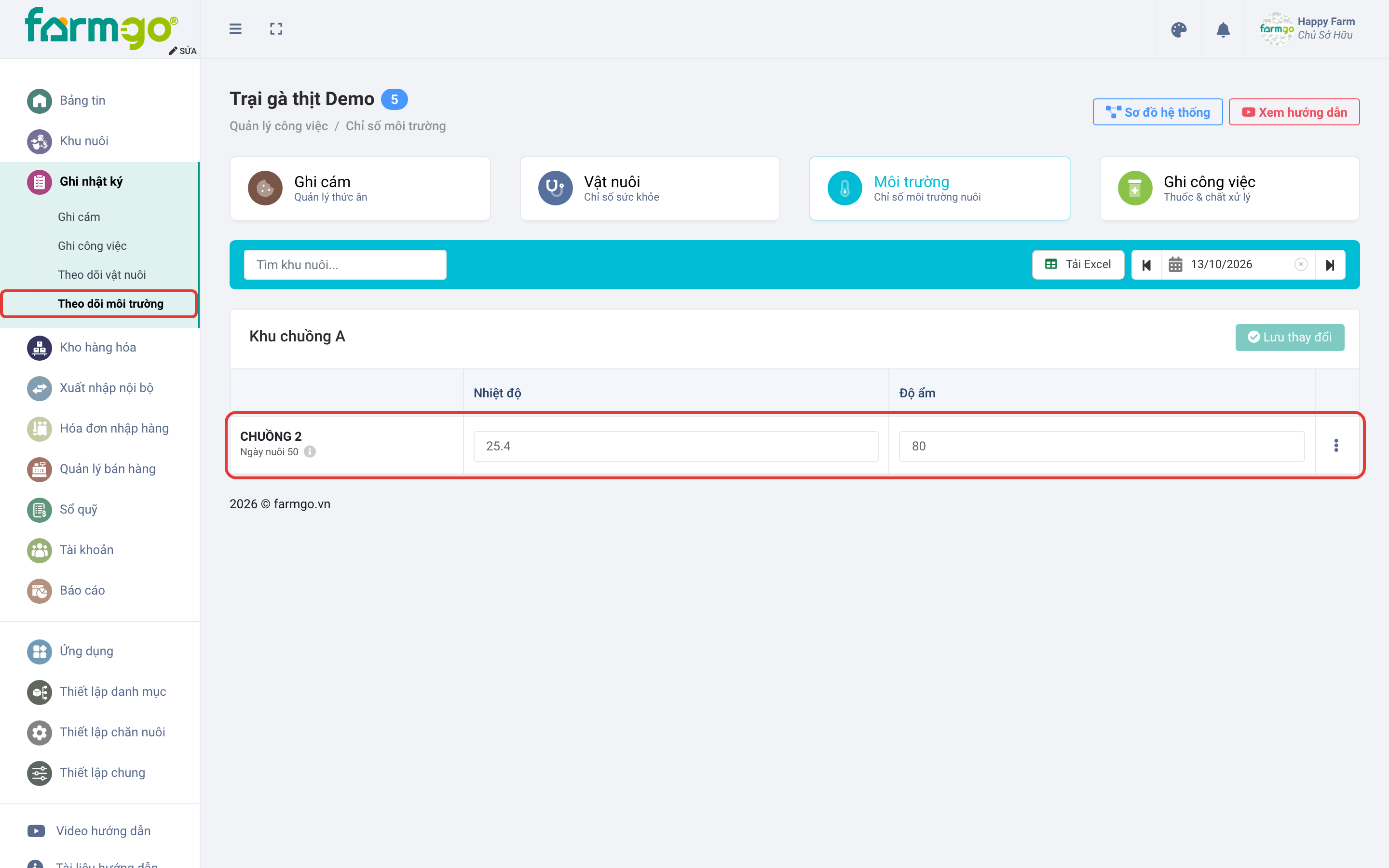1389x868 pixels.
Task: Open notifications bell icon
Action: (1223, 29)
